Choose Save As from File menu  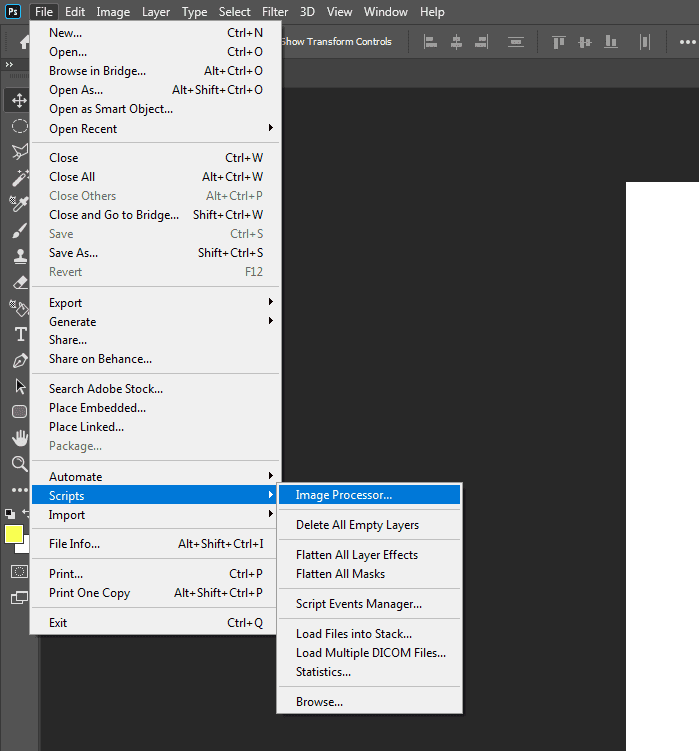155,253
